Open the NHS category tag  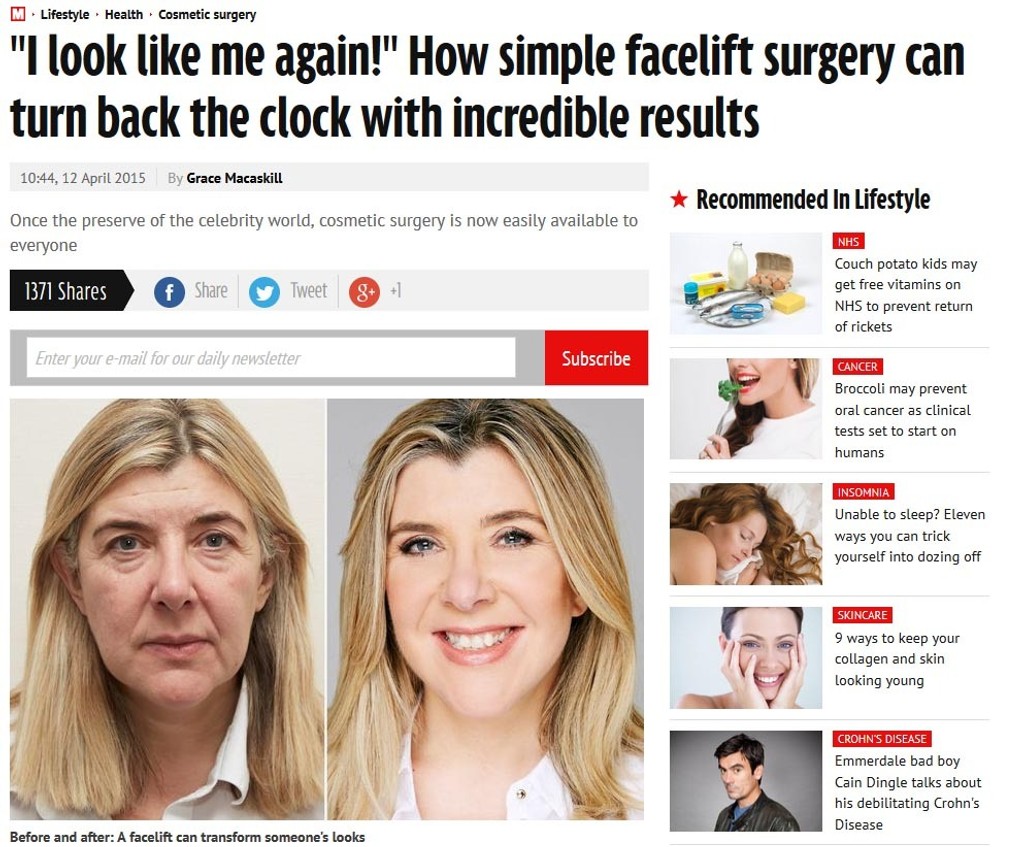[x=848, y=242]
